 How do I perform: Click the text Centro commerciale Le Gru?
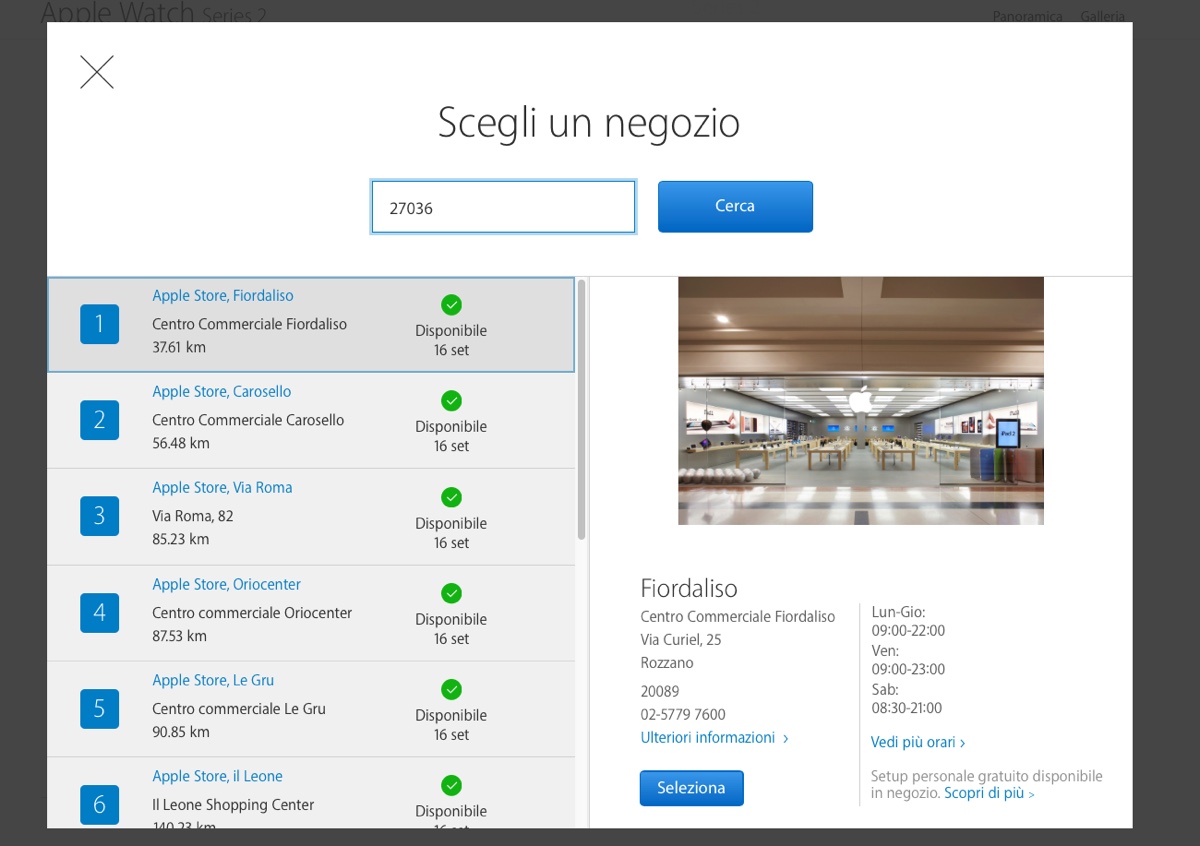pyautogui.click(x=239, y=709)
